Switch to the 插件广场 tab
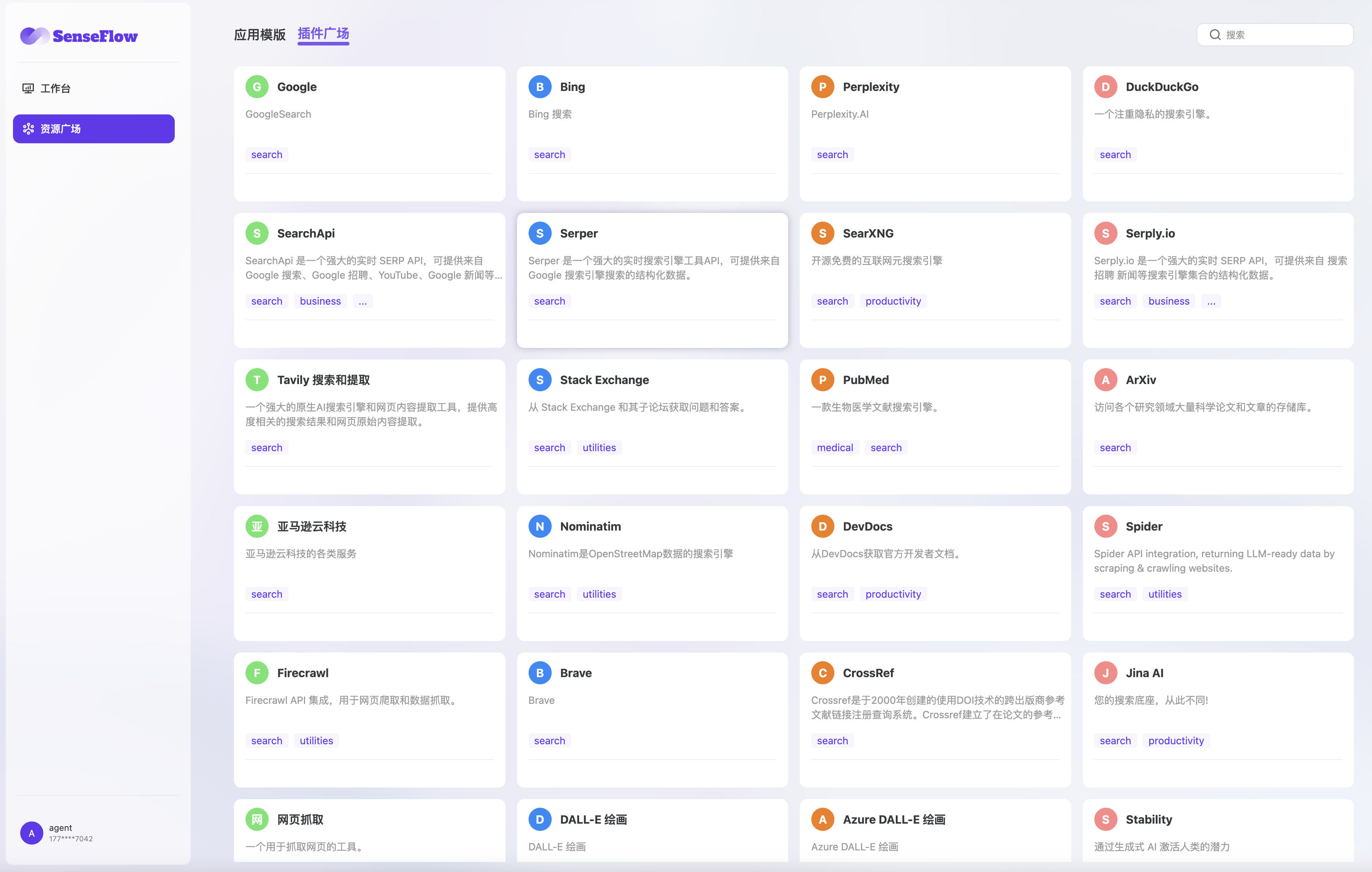The height and width of the screenshot is (872, 1372). (x=323, y=34)
